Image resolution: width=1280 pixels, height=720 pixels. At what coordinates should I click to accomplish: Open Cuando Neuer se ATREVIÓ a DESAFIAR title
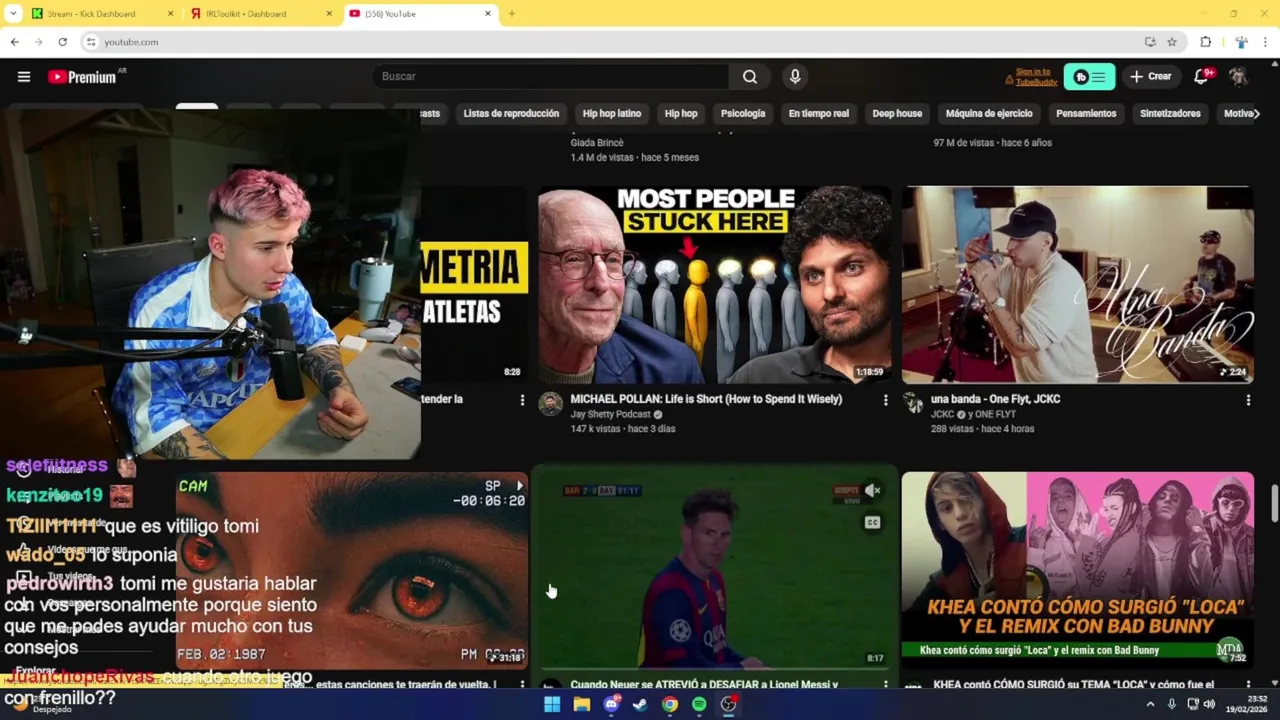coord(704,685)
